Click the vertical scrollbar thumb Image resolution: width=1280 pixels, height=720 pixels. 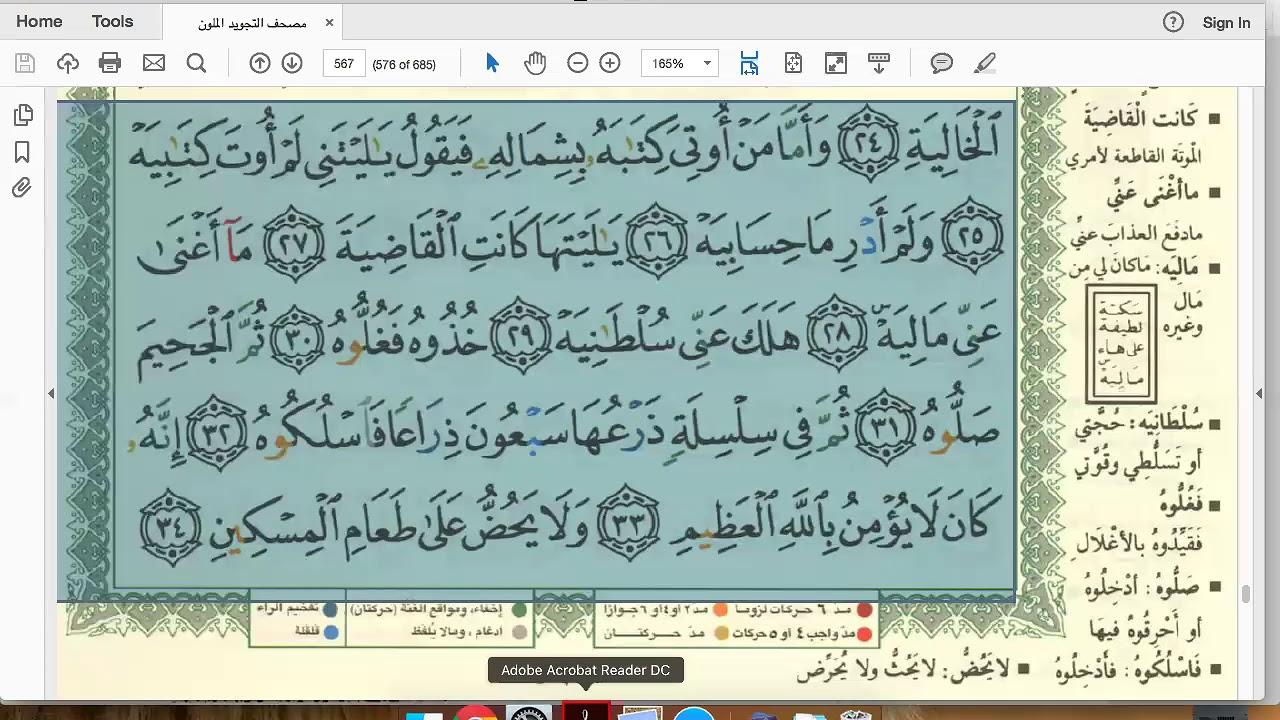(x=1246, y=594)
